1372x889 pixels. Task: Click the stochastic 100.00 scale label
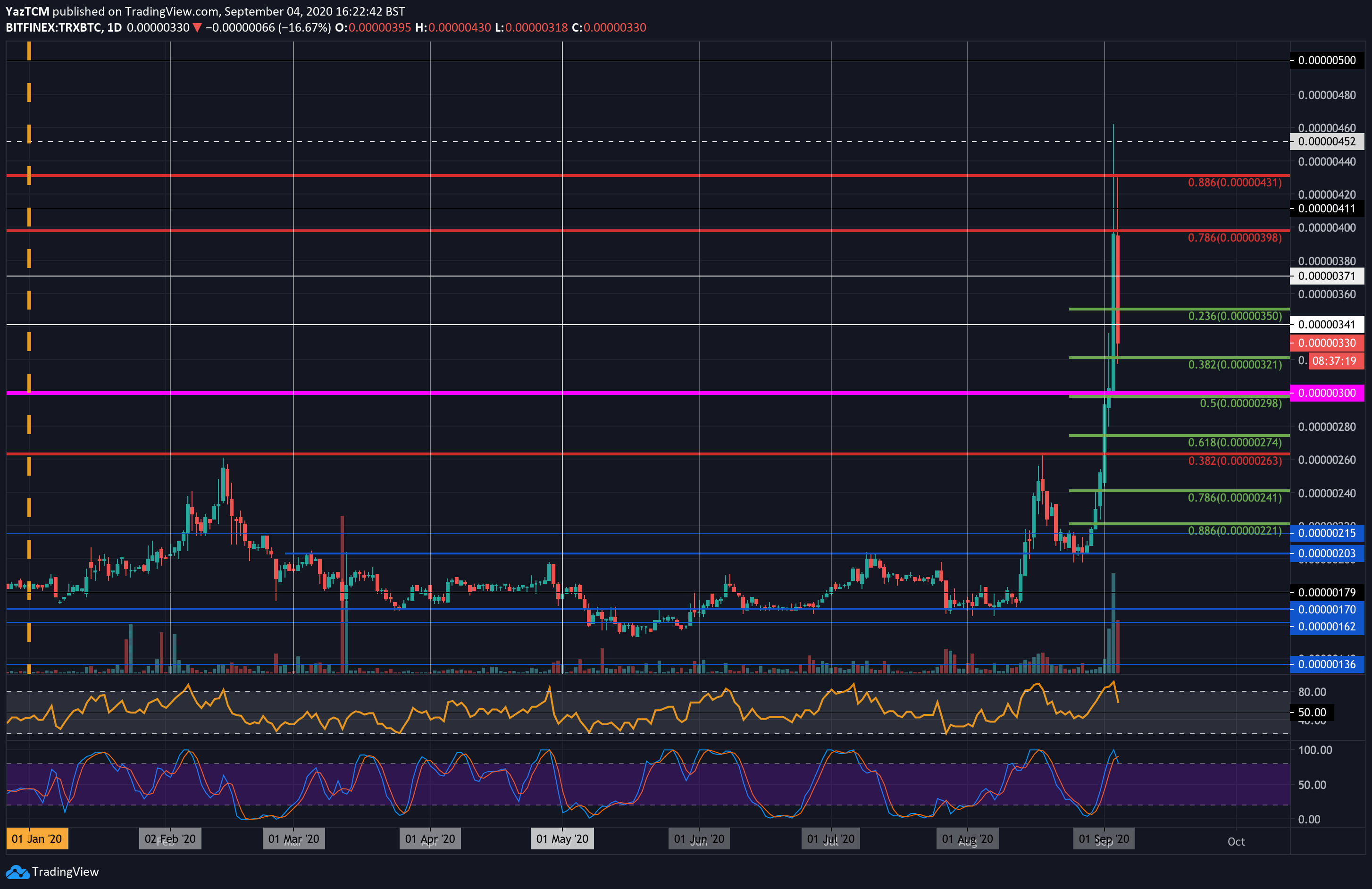point(1315,750)
